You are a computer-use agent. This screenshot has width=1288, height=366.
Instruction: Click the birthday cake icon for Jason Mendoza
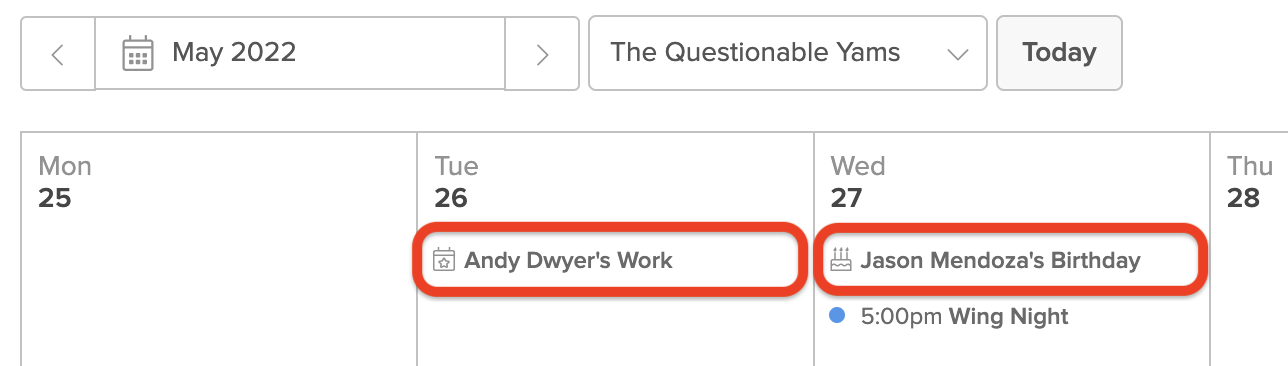(x=841, y=260)
